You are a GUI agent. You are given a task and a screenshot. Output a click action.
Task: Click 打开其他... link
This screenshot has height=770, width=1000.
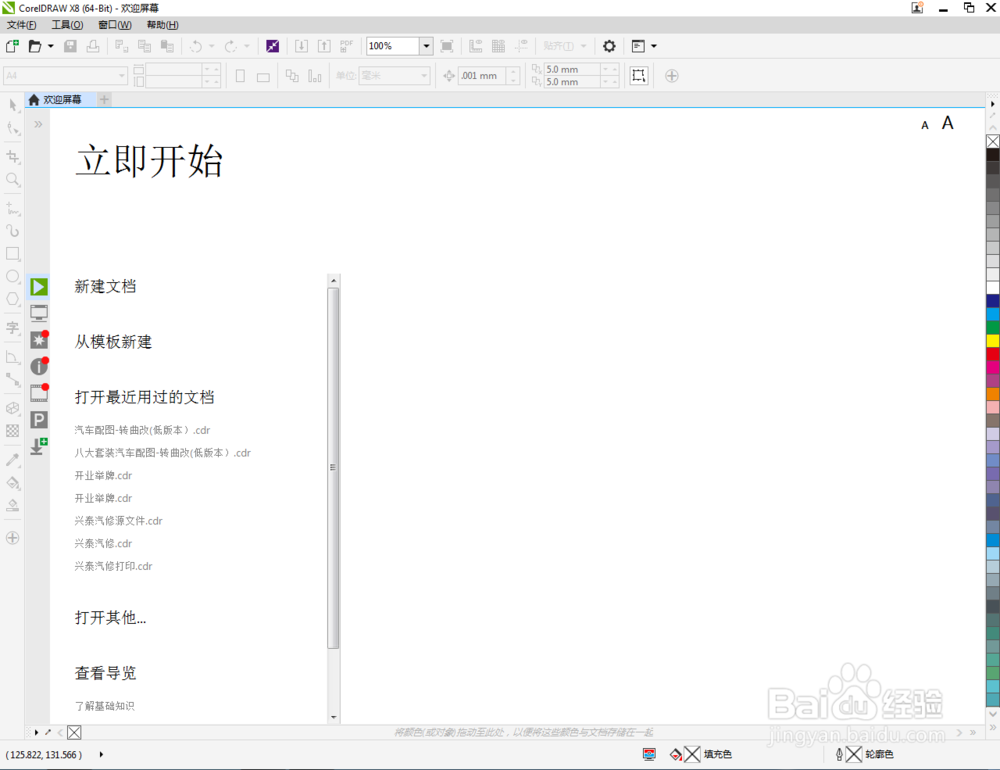(x=110, y=618)
